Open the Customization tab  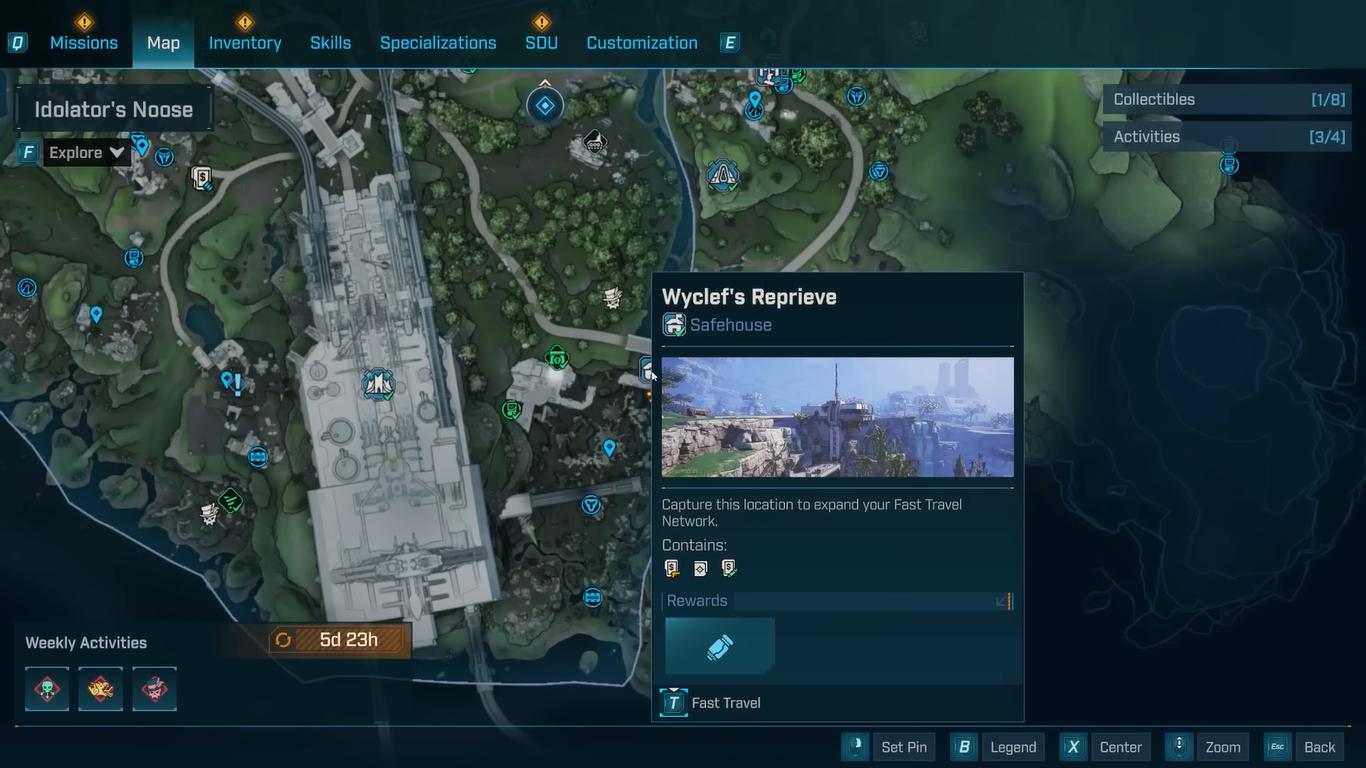pos(642,43)
